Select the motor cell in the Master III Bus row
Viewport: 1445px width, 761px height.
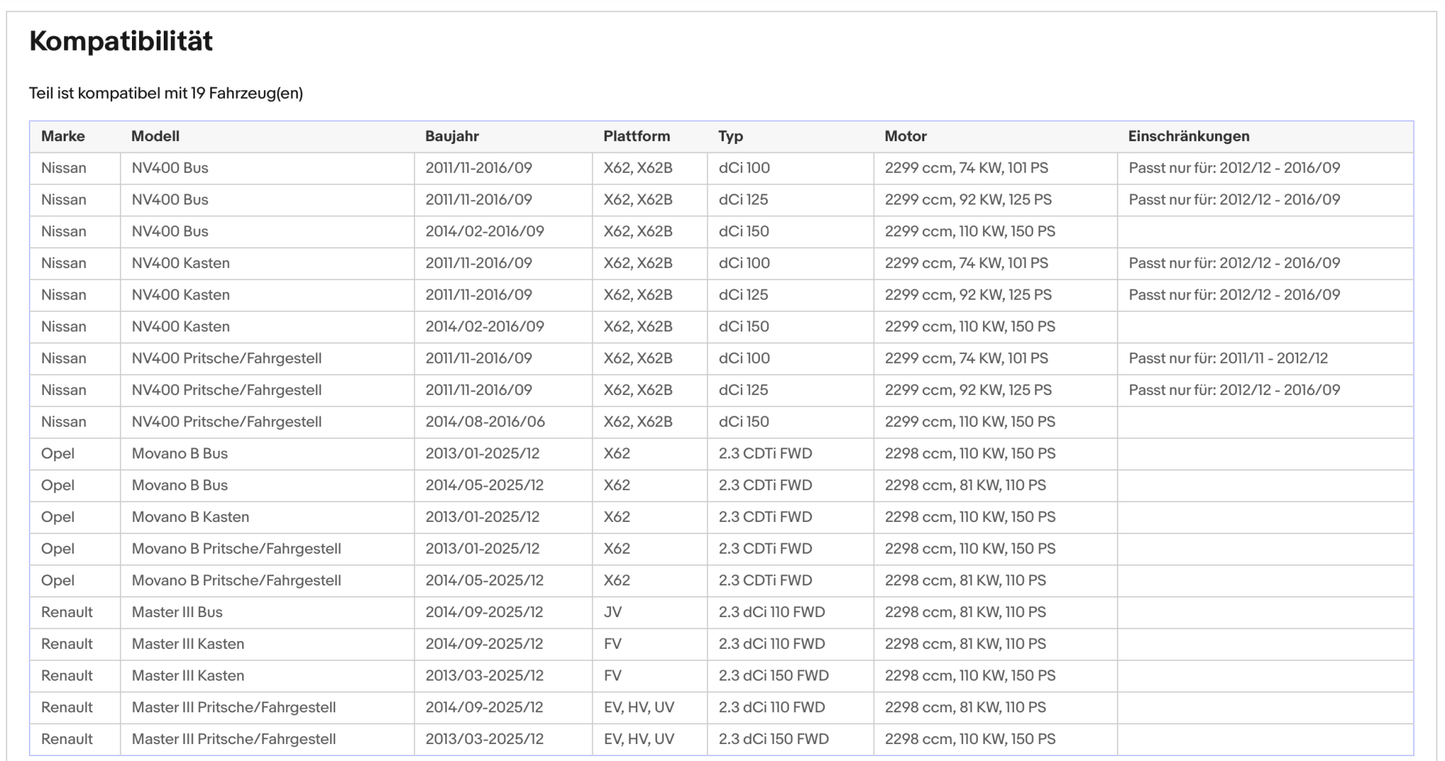[x=965, y=612]
